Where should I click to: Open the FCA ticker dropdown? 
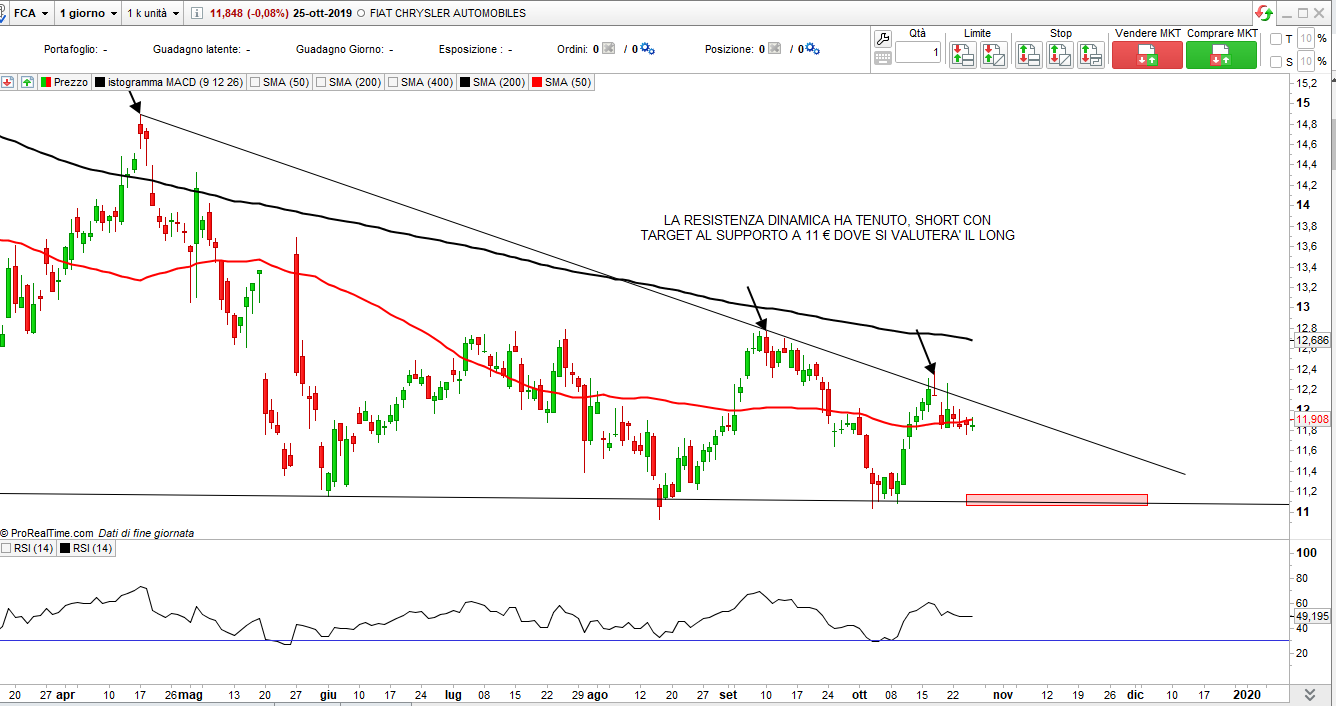click(30, 13)
